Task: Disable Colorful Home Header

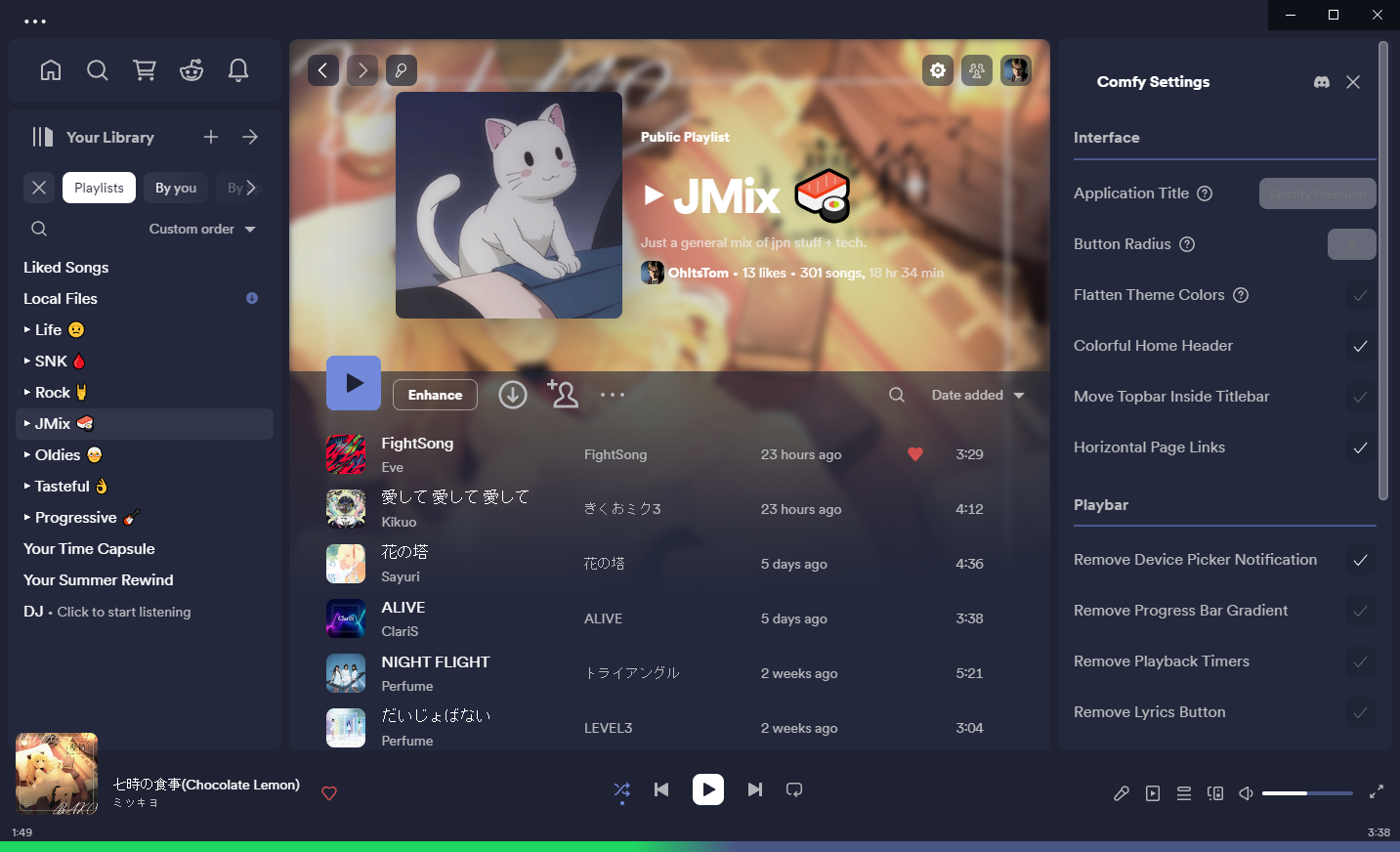Action: coord(1360,346)
